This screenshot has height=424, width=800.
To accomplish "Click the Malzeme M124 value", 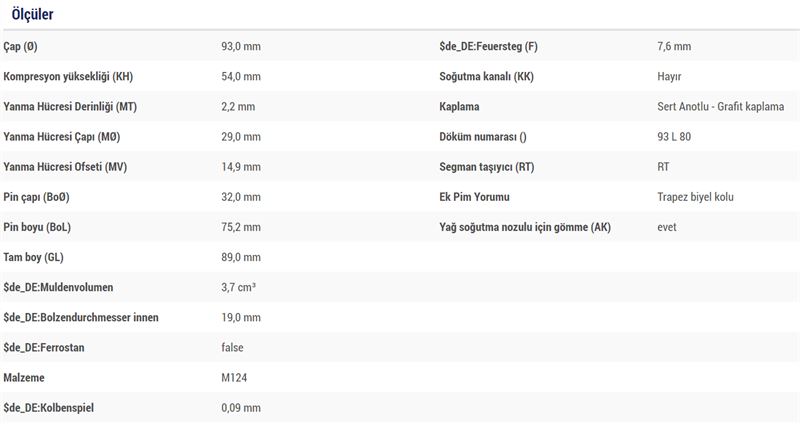I will (x=234, y=378).
